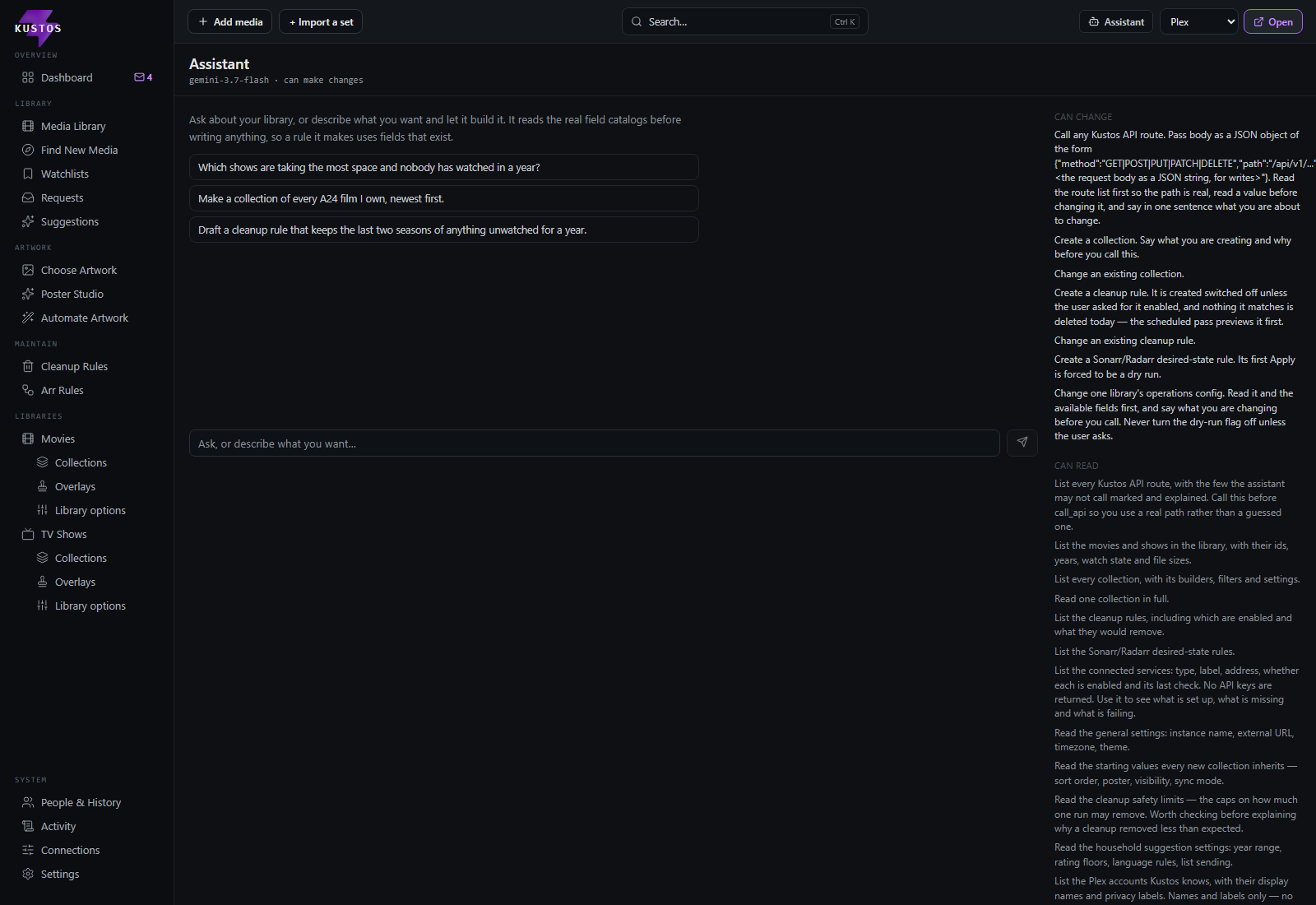Click the 'CAN CHANGE' heading
Viewport: 1316px width, 905px height.
1083,117
